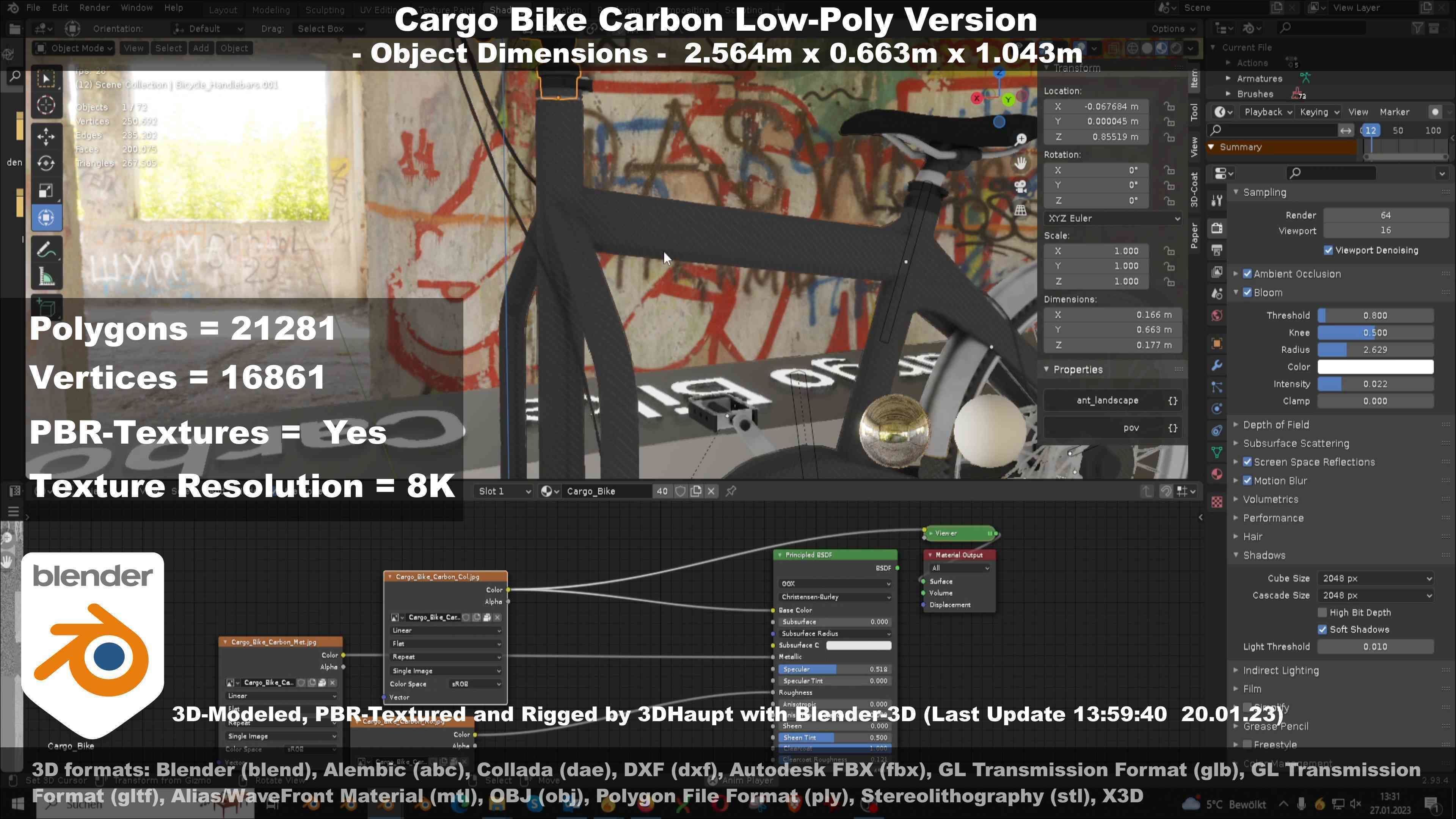
Task: Activate the Measure ruler tool
Action: 46,276
